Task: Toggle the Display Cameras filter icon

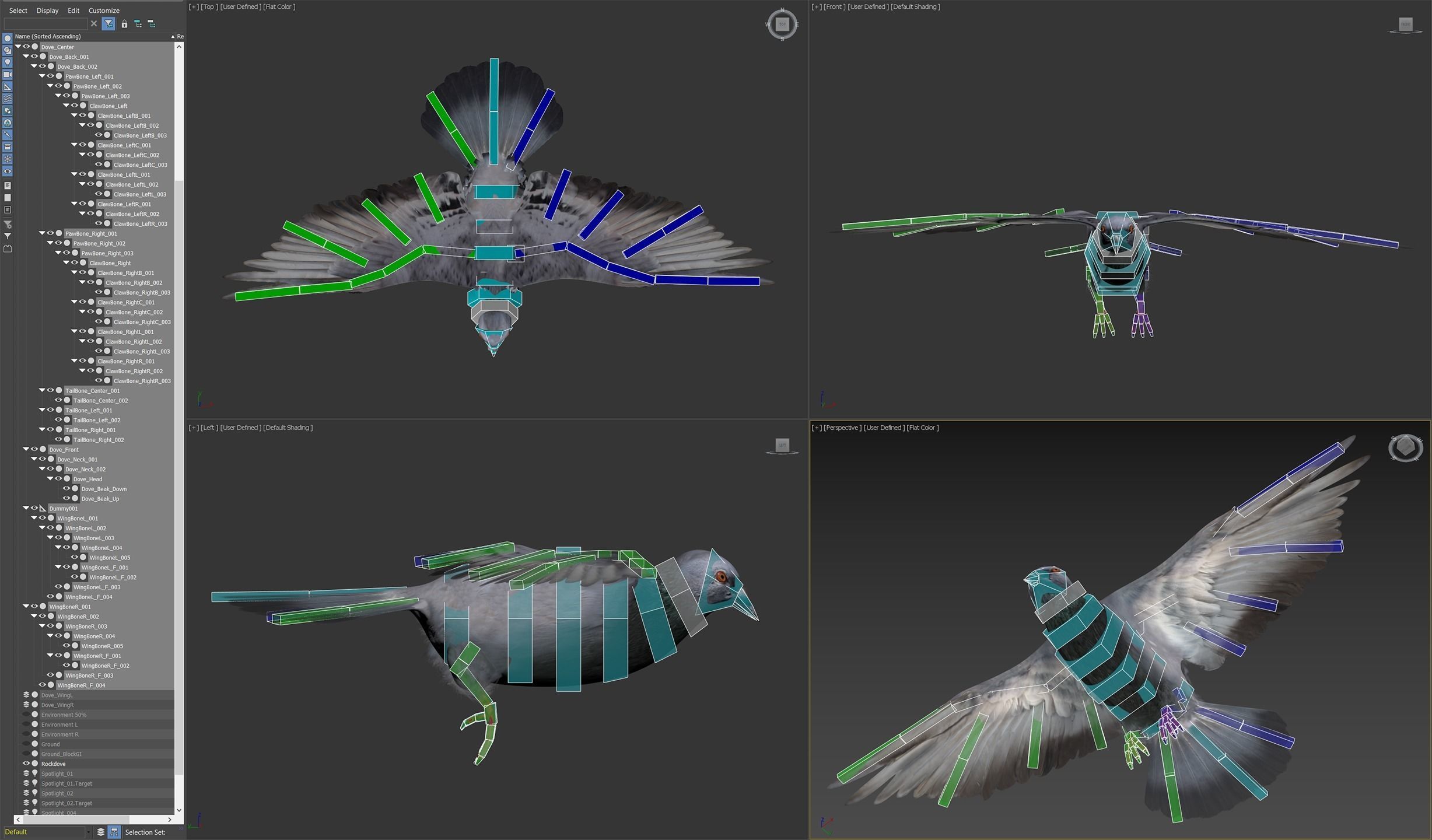Action: pyautogui.click(x=8, y=75)
